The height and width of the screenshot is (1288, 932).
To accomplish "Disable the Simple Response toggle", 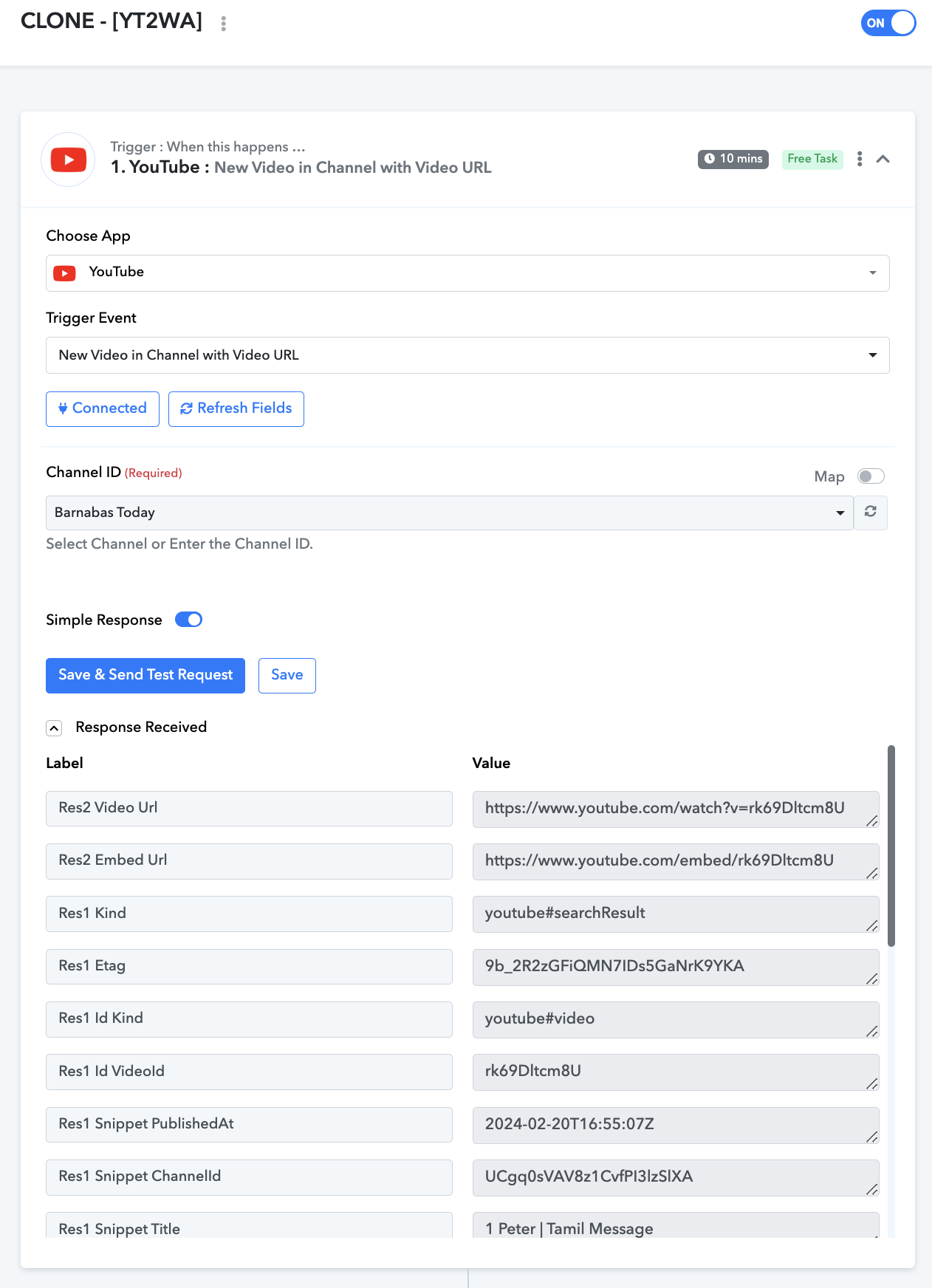I will point(188,620).
